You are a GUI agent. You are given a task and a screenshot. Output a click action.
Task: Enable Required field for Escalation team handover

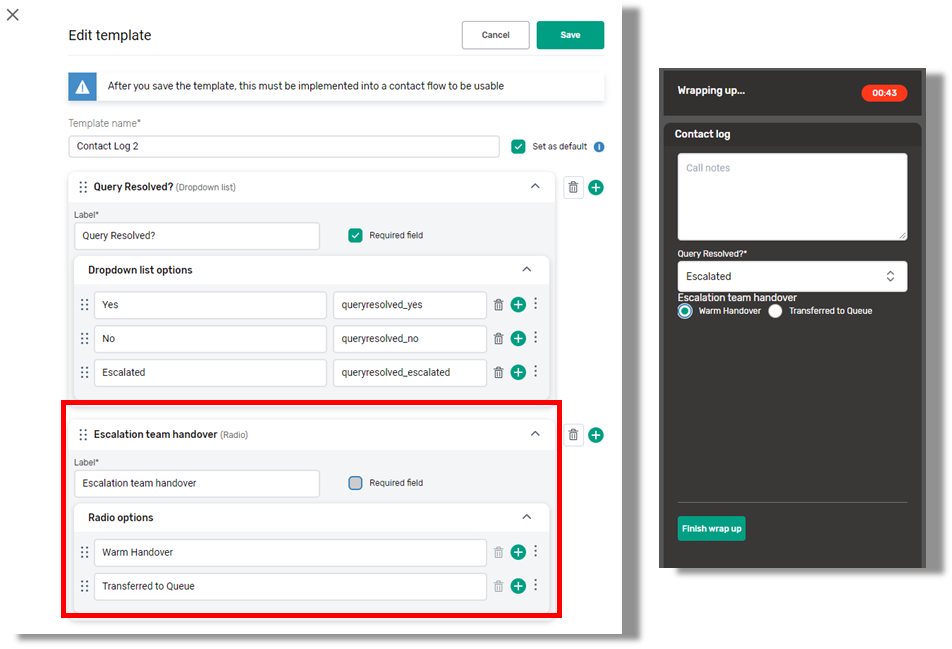point(355,483)
